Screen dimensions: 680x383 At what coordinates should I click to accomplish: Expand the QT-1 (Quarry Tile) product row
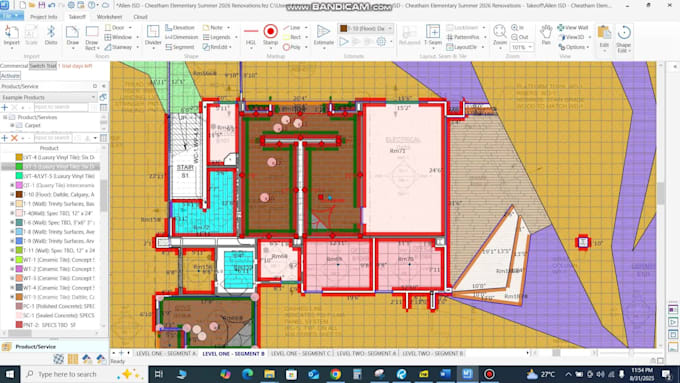(12, 185)
